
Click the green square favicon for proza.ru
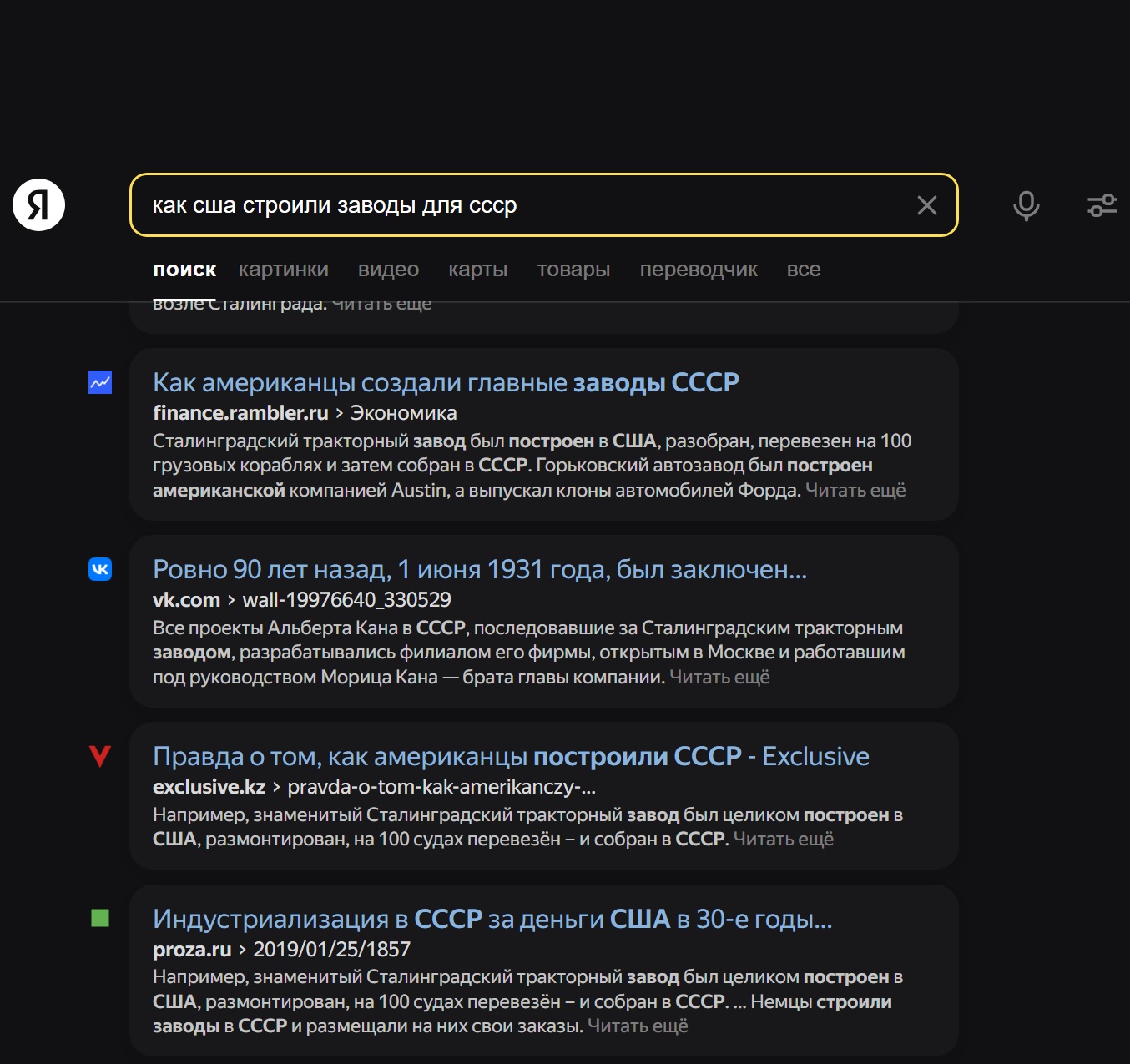click(x=100, y=918)
